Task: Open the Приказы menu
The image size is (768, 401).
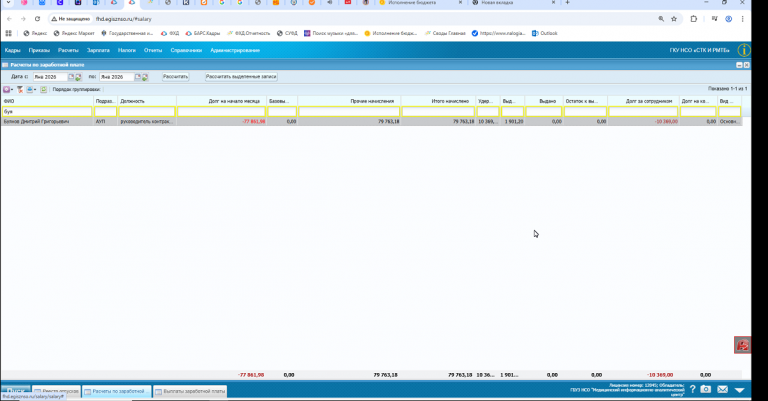Action: 39,50
